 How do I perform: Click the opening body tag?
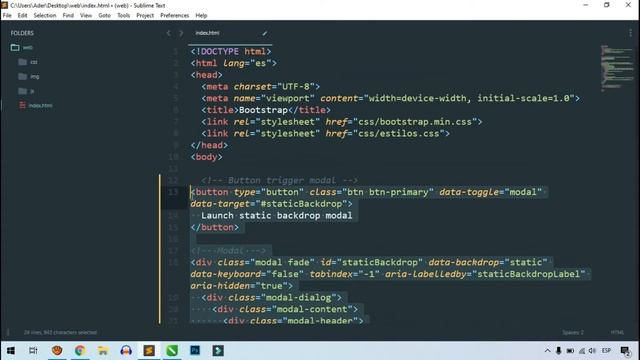[x=207, y=157]
